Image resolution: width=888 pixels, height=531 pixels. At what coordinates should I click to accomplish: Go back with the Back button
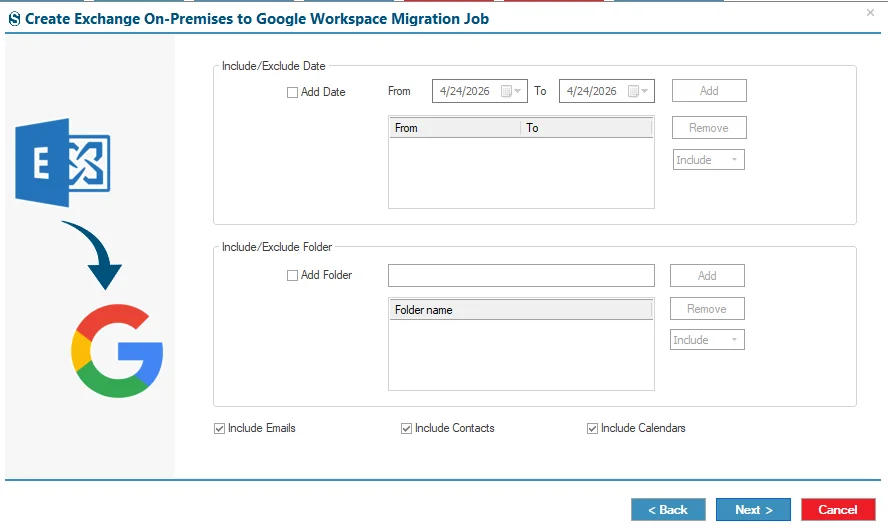[668, 509]
